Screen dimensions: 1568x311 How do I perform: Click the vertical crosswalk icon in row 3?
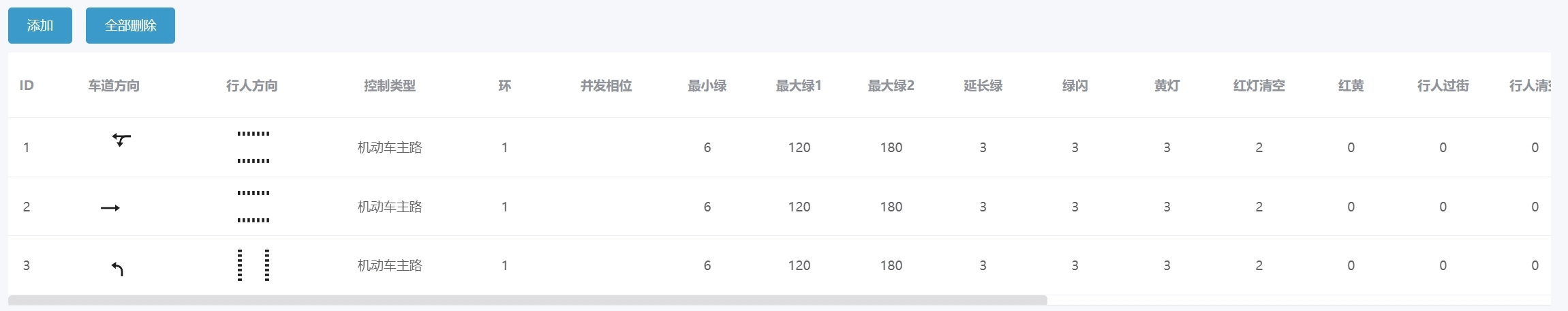coord(253,265)
